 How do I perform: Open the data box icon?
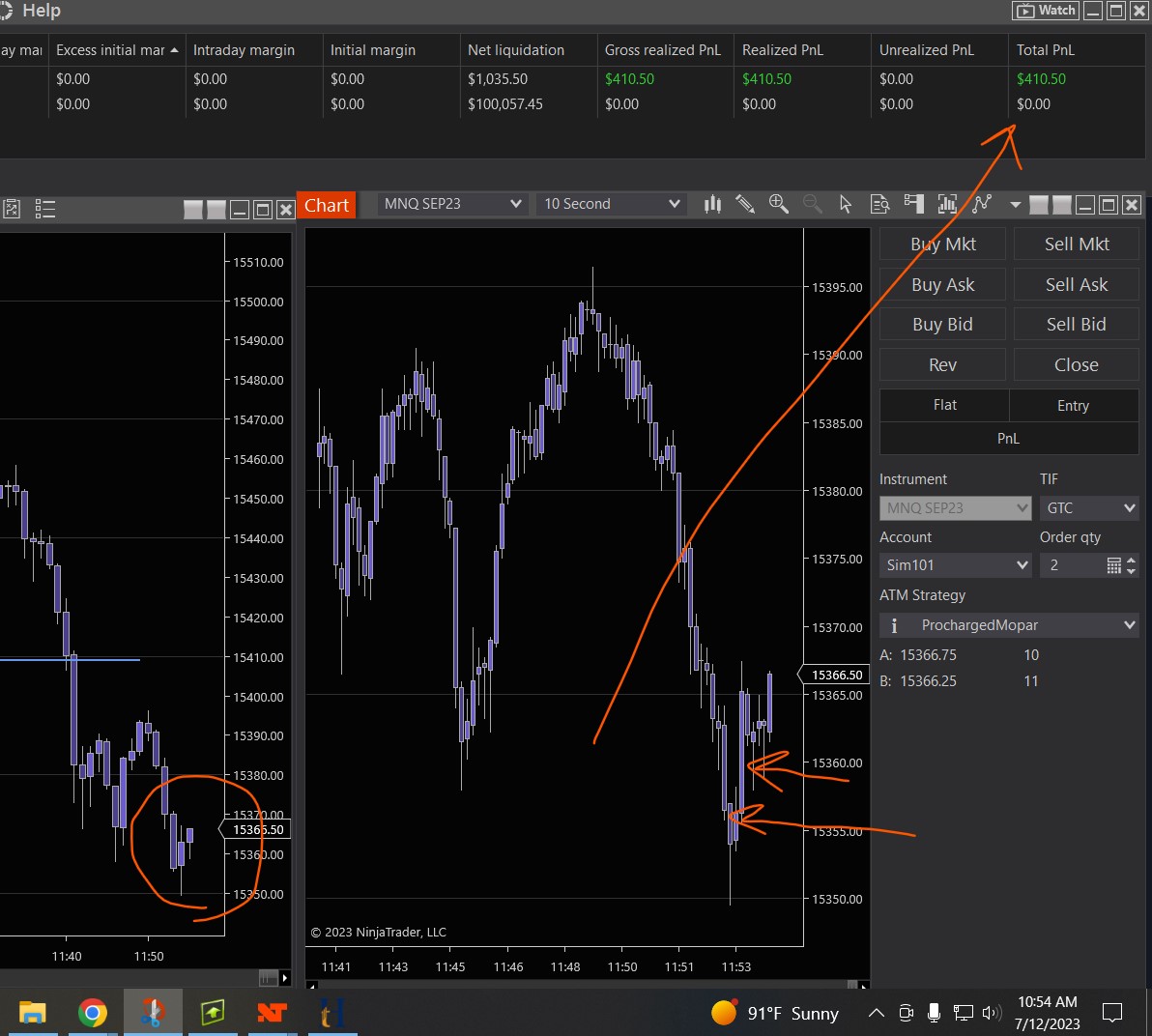[x=879, y=204]
